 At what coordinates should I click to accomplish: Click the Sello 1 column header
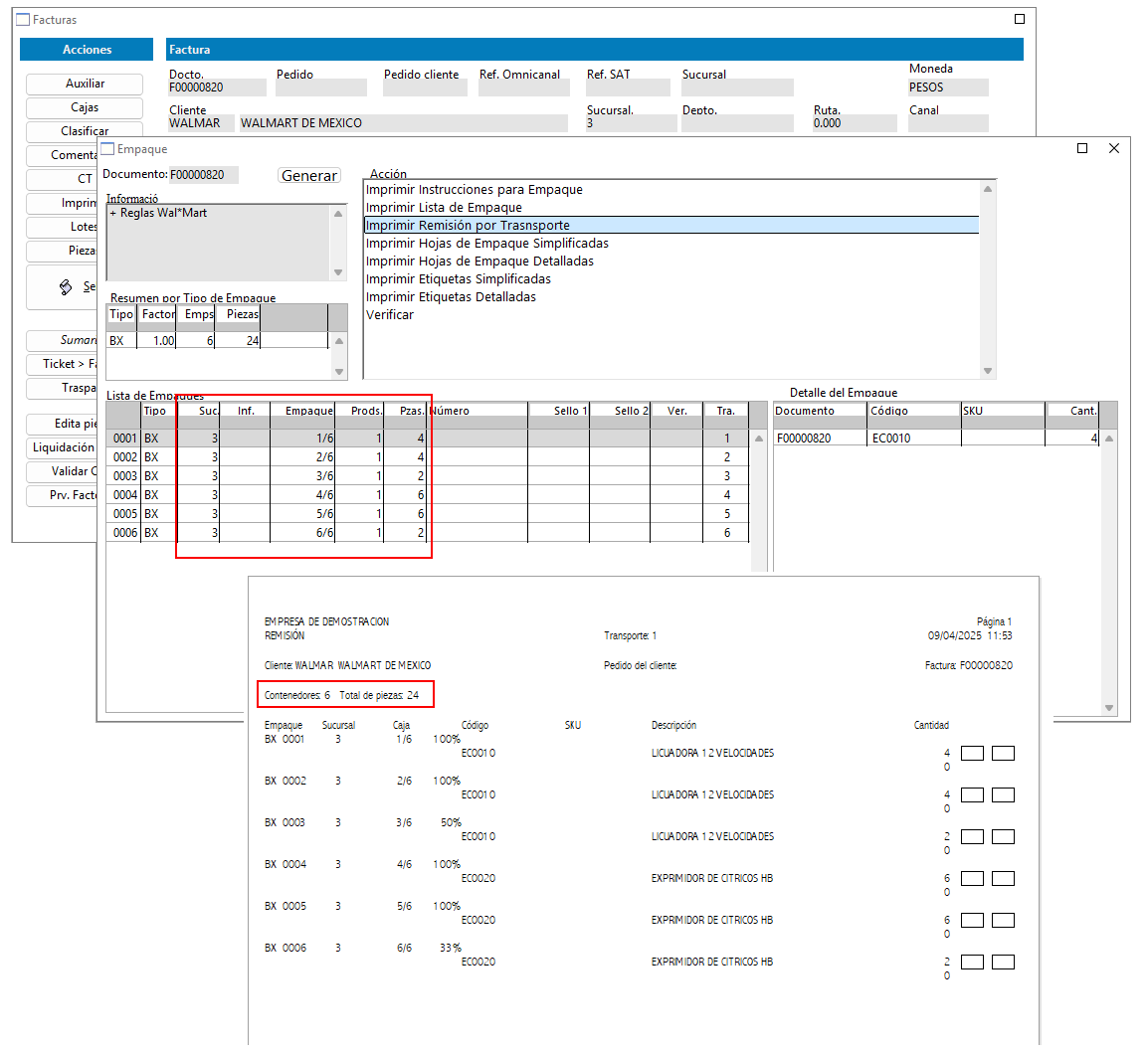559,412
